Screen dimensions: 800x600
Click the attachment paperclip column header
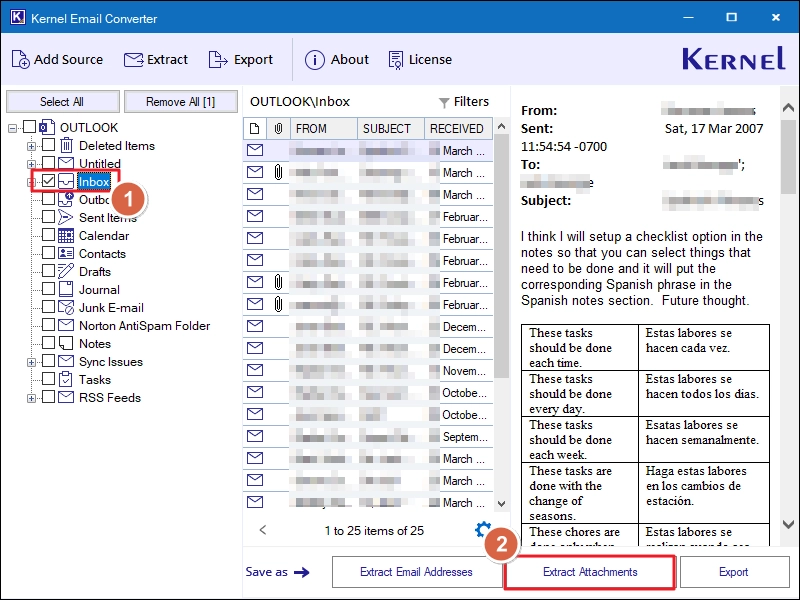[x=278, y=129]
